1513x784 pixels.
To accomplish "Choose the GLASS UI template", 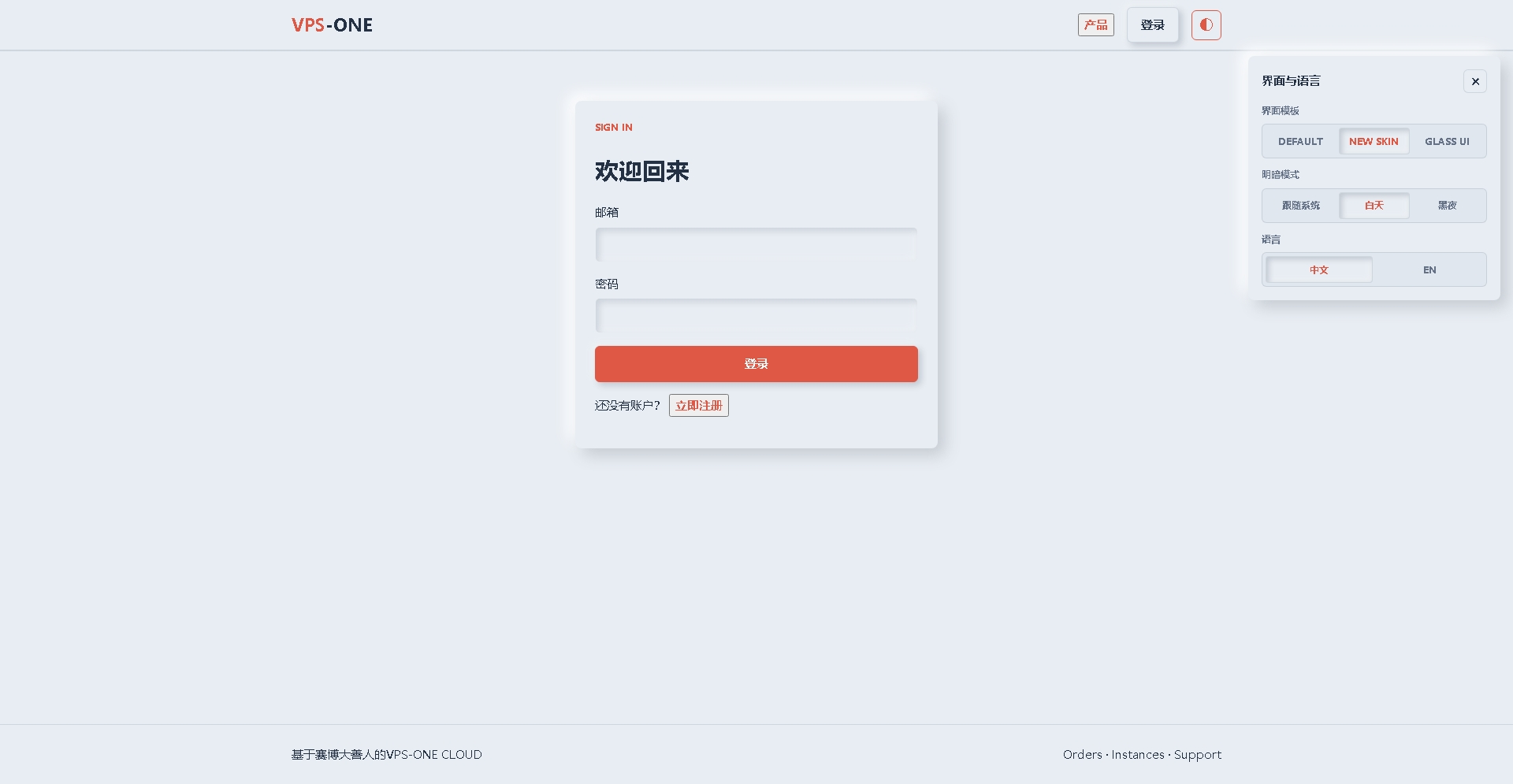I will 1447,142.
